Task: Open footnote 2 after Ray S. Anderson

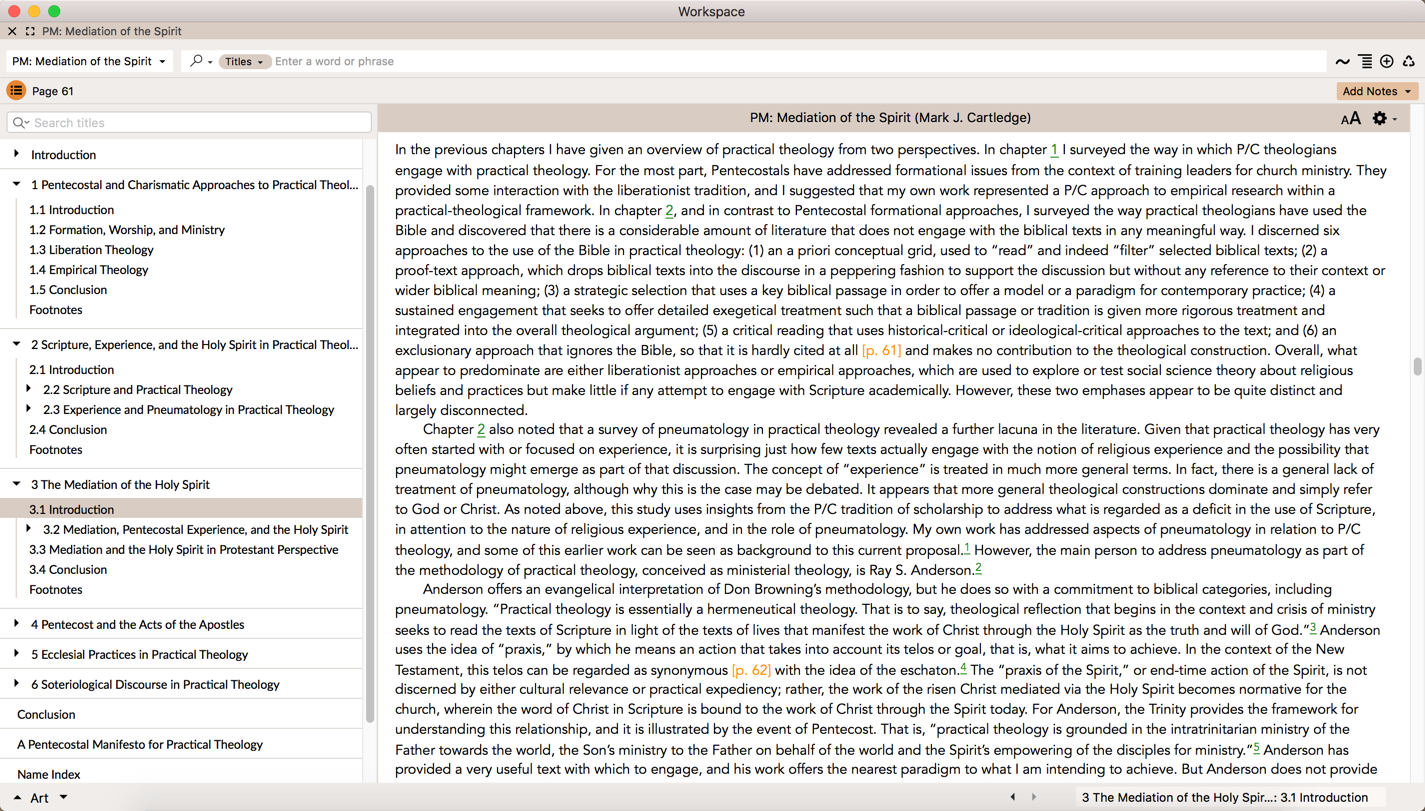Action: (978, 568)
